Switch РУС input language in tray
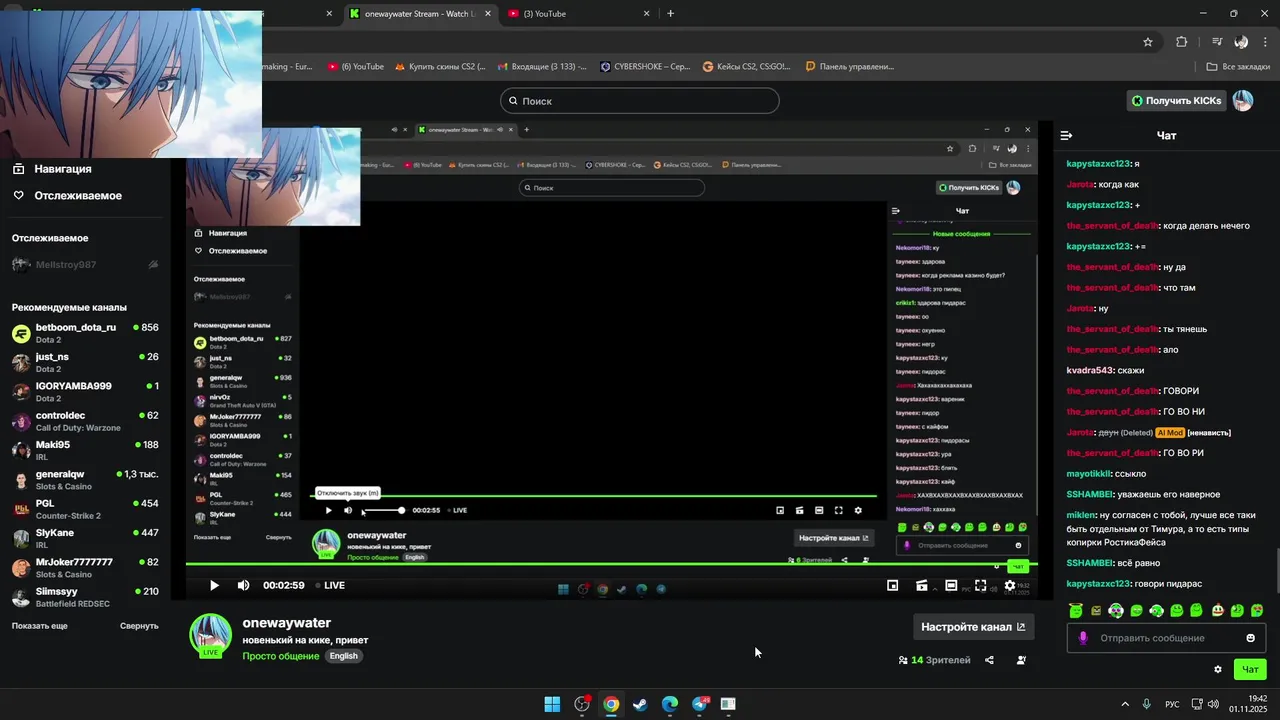The width and height of the screenshot is (1280, 720). point(1172,704)
